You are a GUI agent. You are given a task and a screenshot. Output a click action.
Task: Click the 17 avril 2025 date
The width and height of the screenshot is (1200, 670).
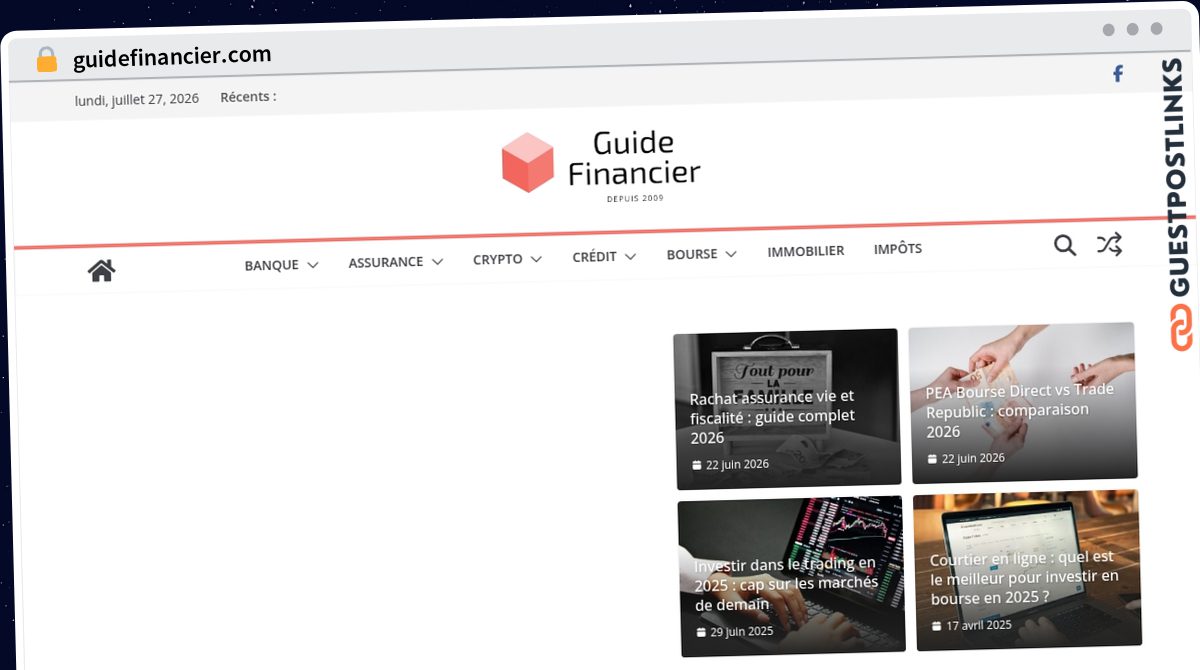(x=979, y=625)
